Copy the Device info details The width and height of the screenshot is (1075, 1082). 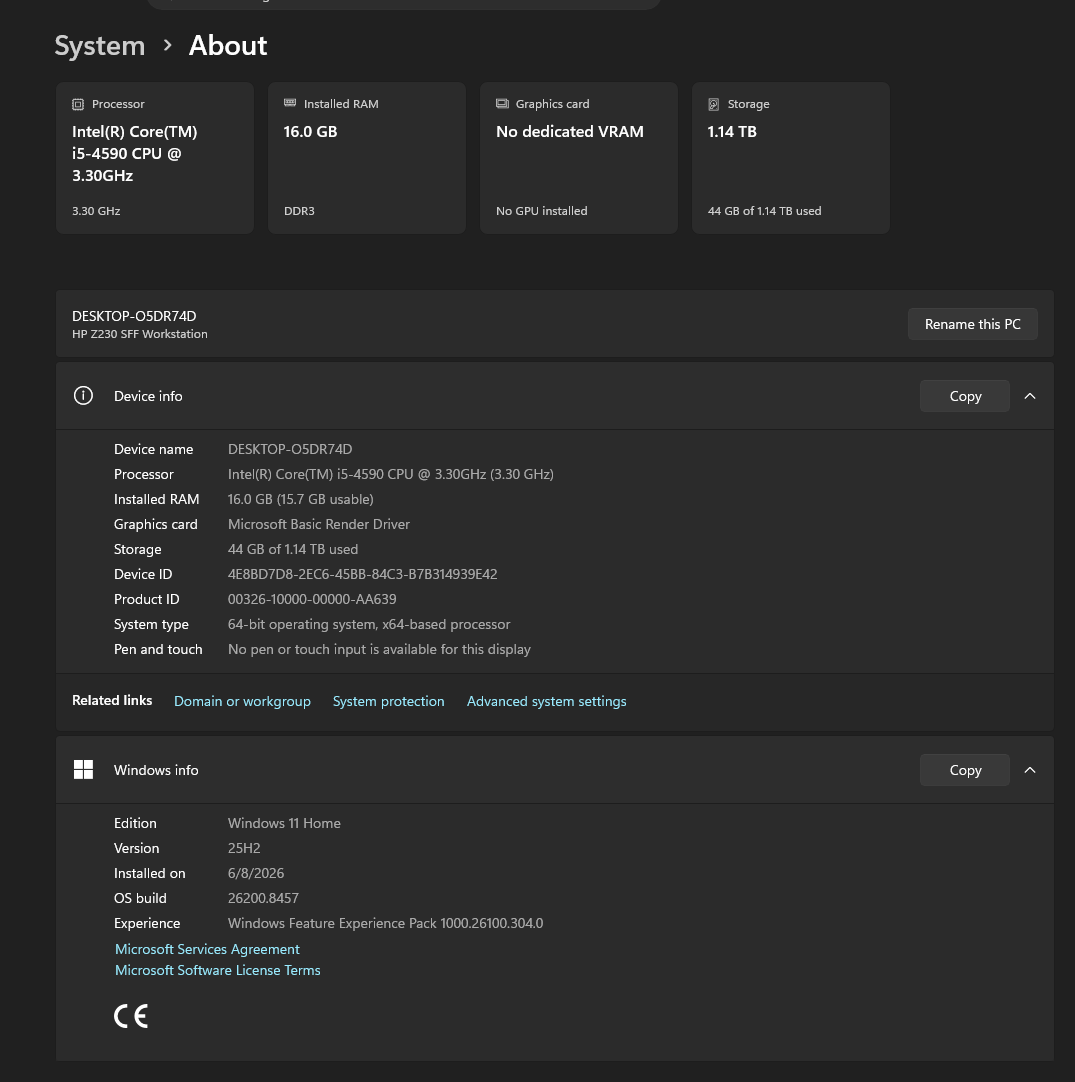965,396
